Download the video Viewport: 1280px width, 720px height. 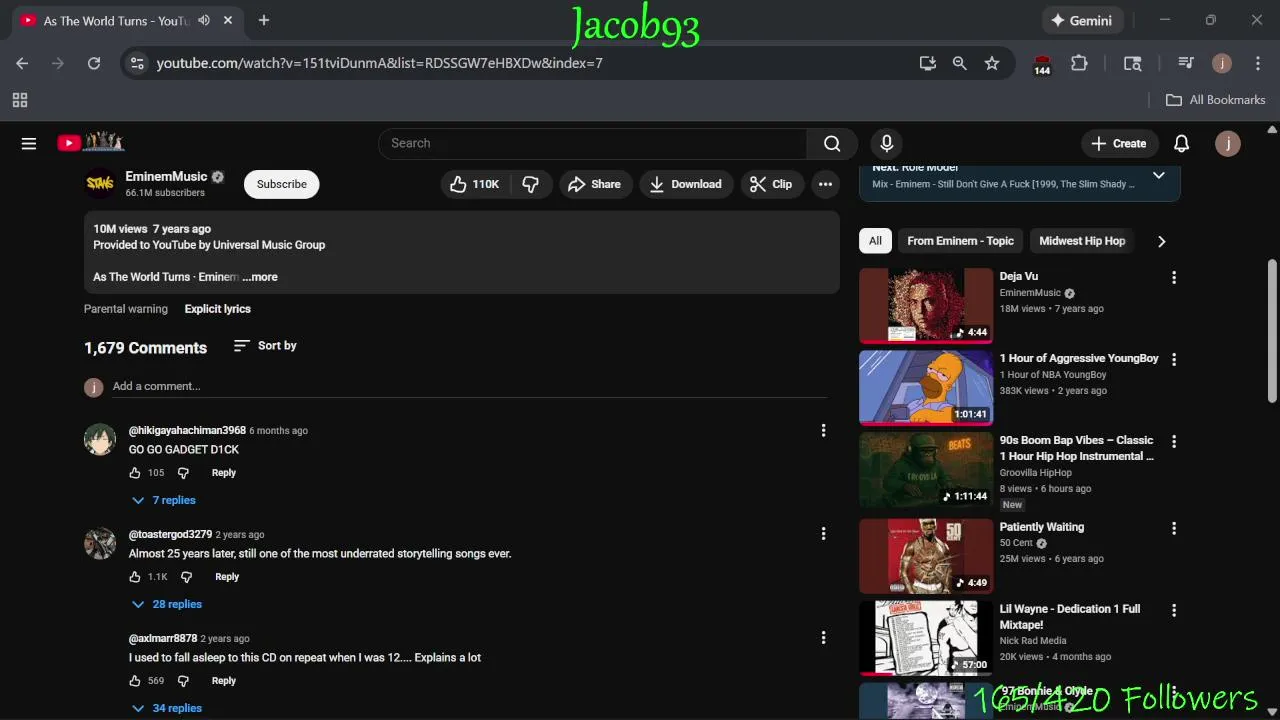click(x=686, y=184)
